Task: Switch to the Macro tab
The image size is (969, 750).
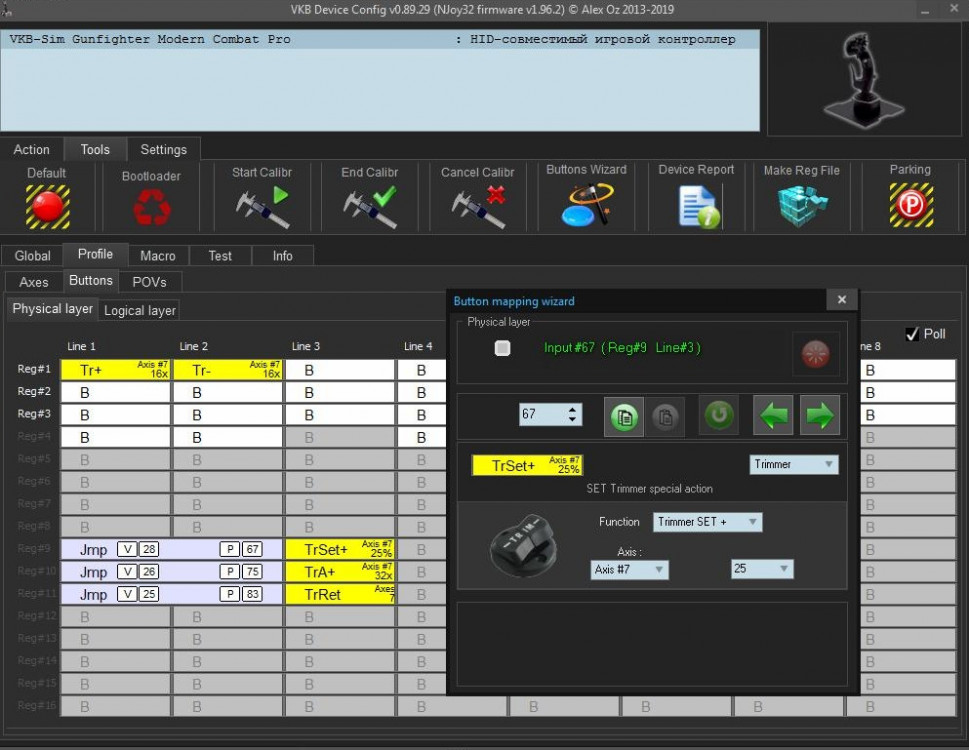Action: 158,256
